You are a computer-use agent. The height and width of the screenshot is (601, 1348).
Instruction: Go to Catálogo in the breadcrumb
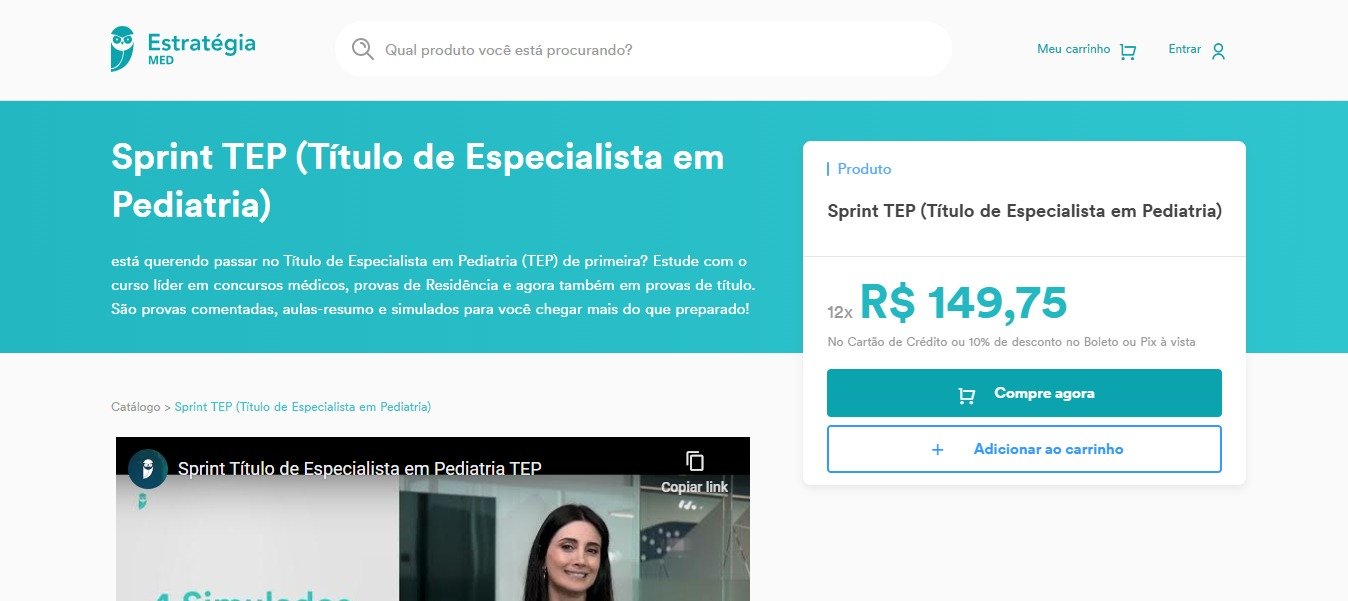[135, 407]
